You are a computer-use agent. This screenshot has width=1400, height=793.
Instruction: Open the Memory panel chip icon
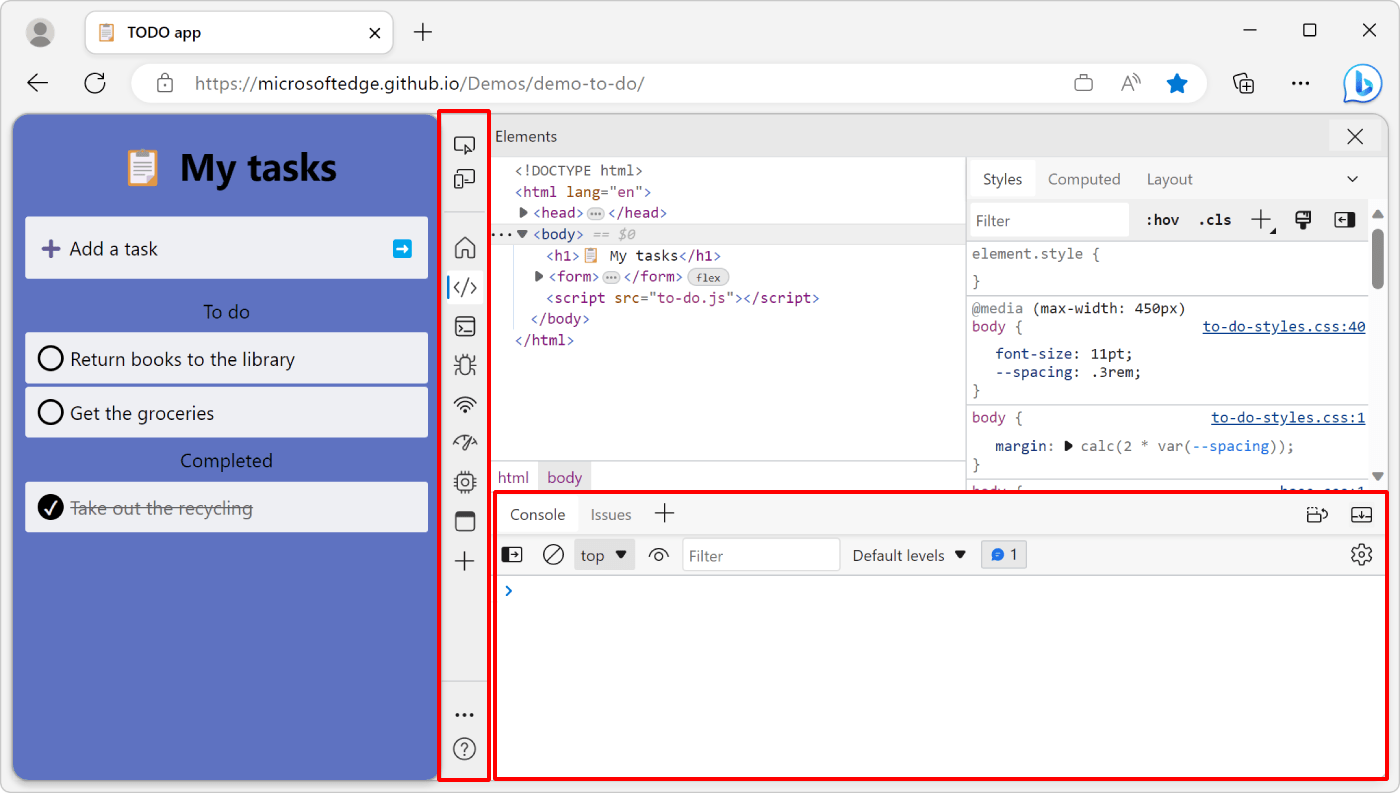point(464,481)
